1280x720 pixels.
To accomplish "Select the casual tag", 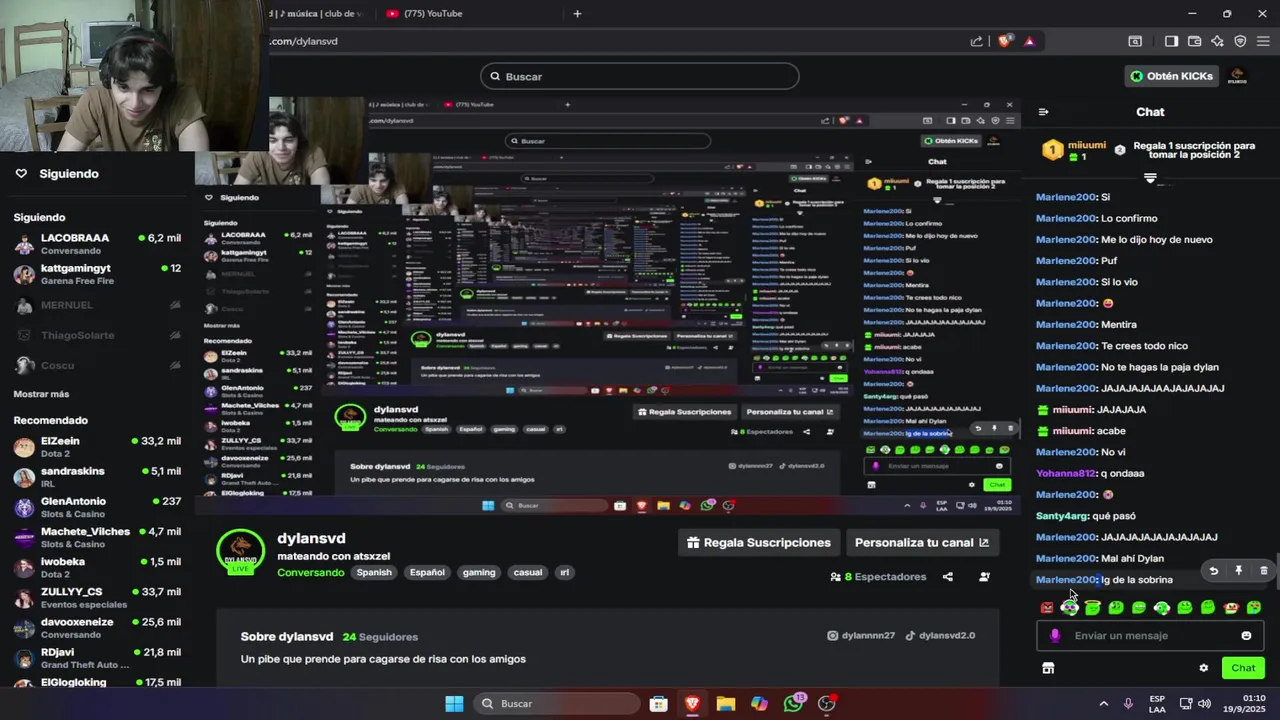I will pos(527,572).
